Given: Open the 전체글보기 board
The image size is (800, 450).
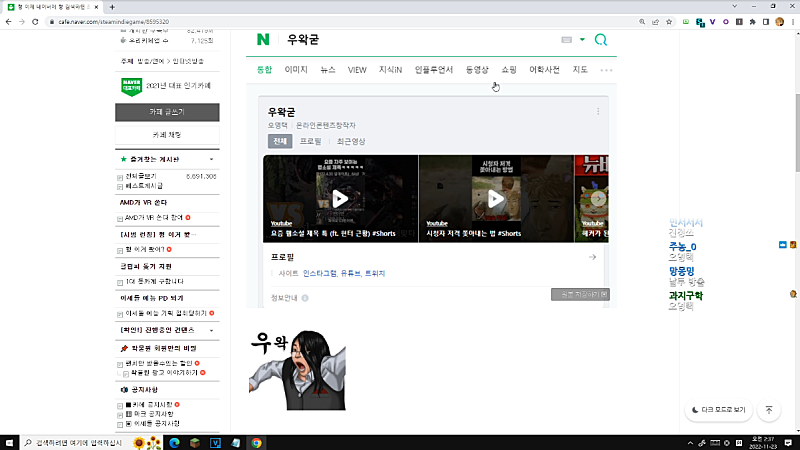Looking at the screenshot, I should coord(141,176).
